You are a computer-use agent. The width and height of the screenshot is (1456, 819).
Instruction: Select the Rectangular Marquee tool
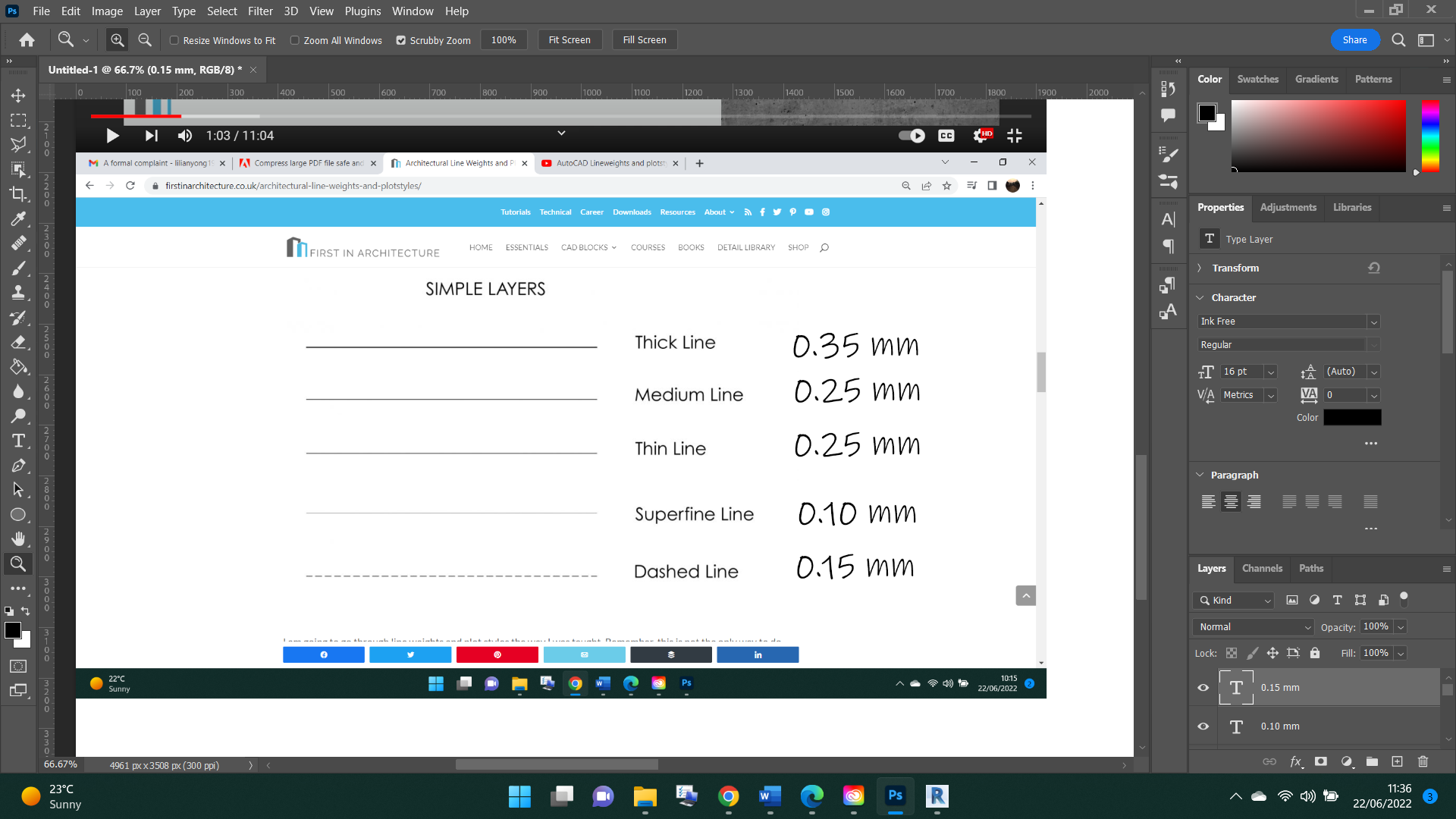(18, 120)
